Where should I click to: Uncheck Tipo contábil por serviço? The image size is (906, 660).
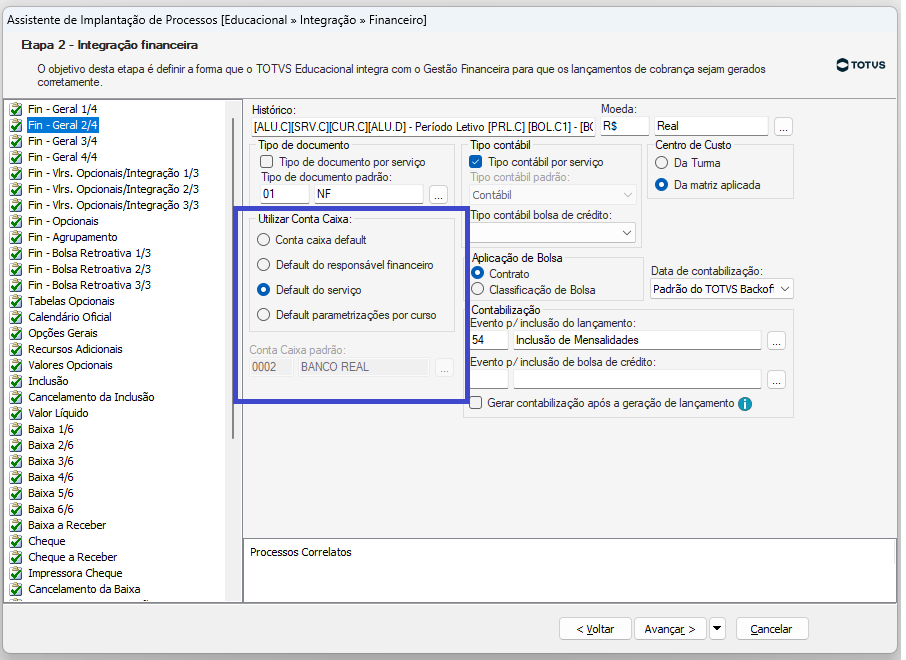pyautogui.click(x=476, y=162)
